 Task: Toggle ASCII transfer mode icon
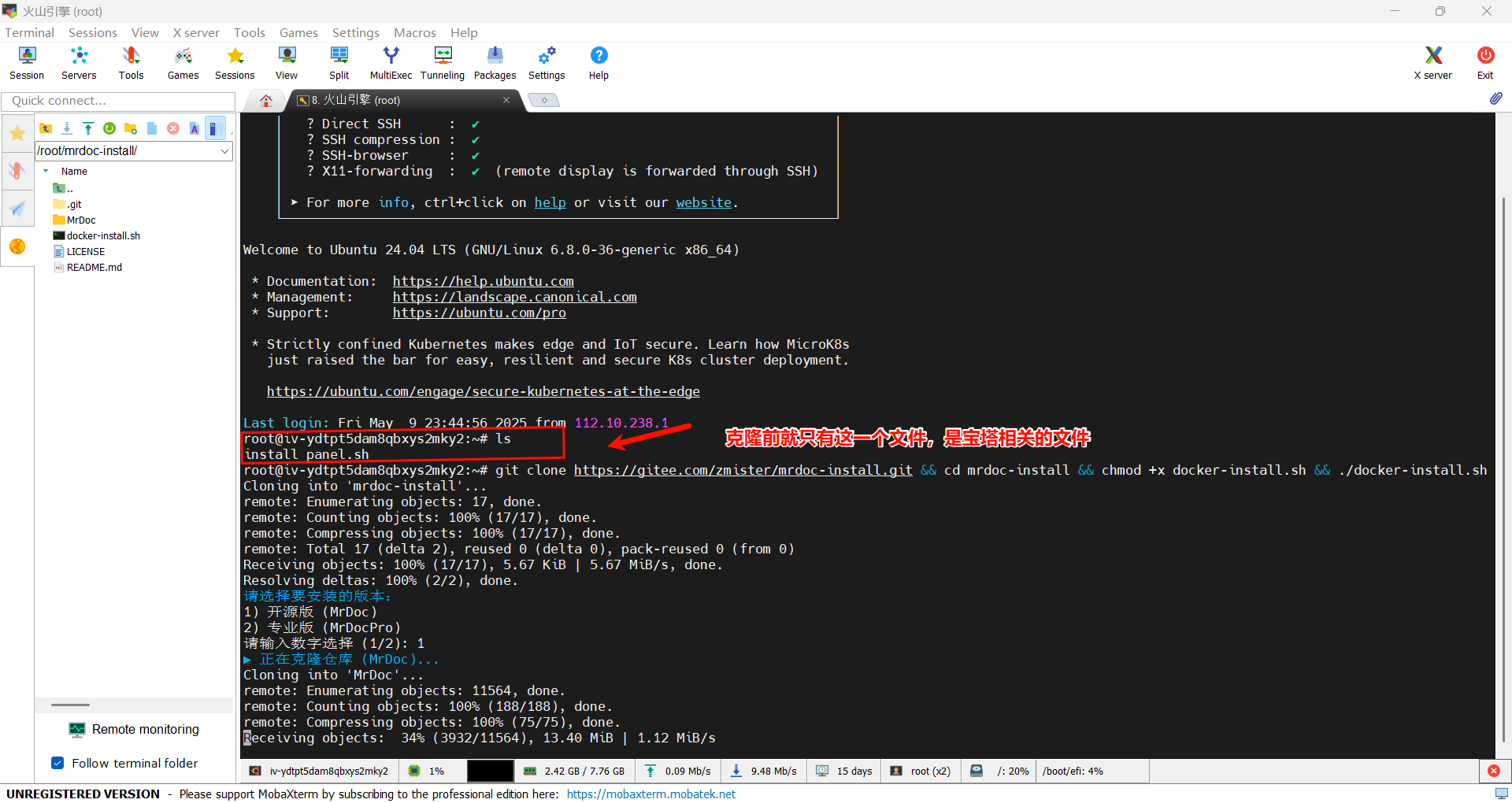pyautogui.click(x=195, y=128)
